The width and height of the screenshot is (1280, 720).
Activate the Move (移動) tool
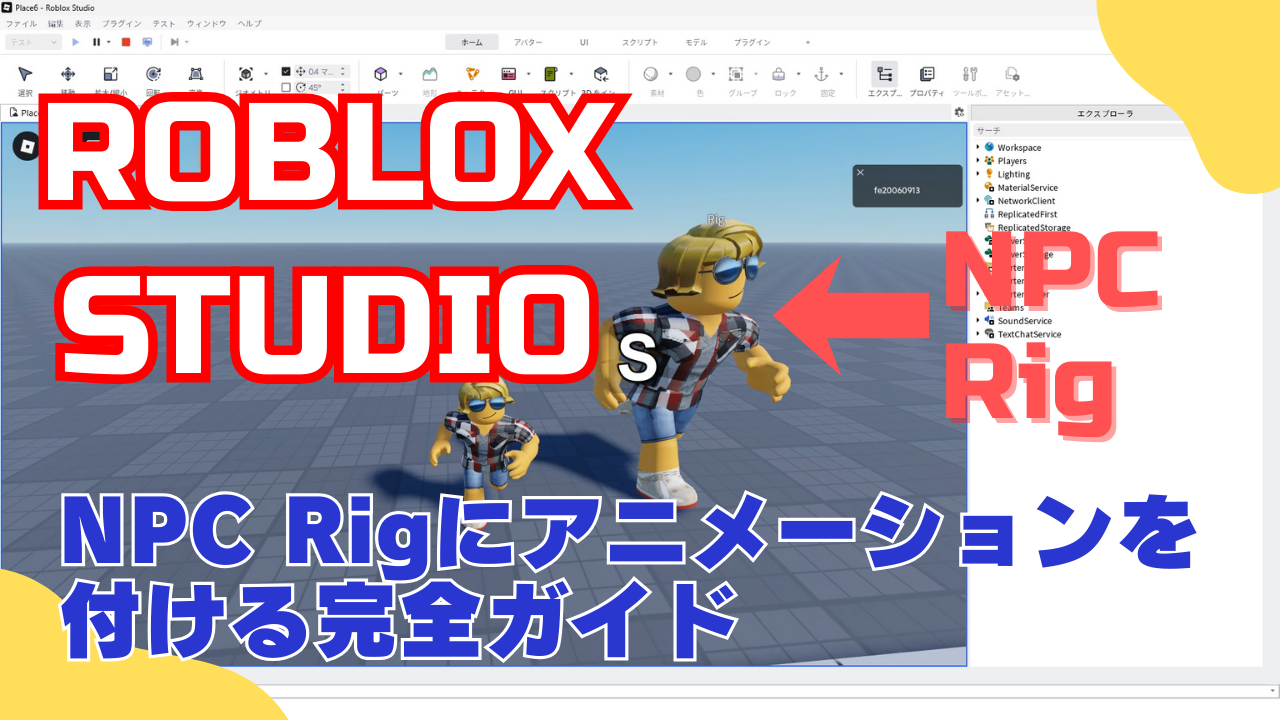68,74
